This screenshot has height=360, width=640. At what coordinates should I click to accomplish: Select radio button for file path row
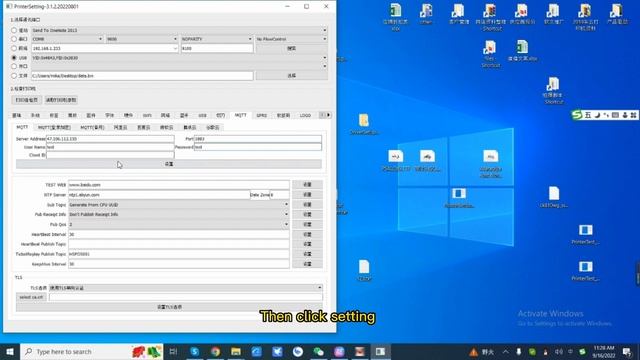pos(14,76)
